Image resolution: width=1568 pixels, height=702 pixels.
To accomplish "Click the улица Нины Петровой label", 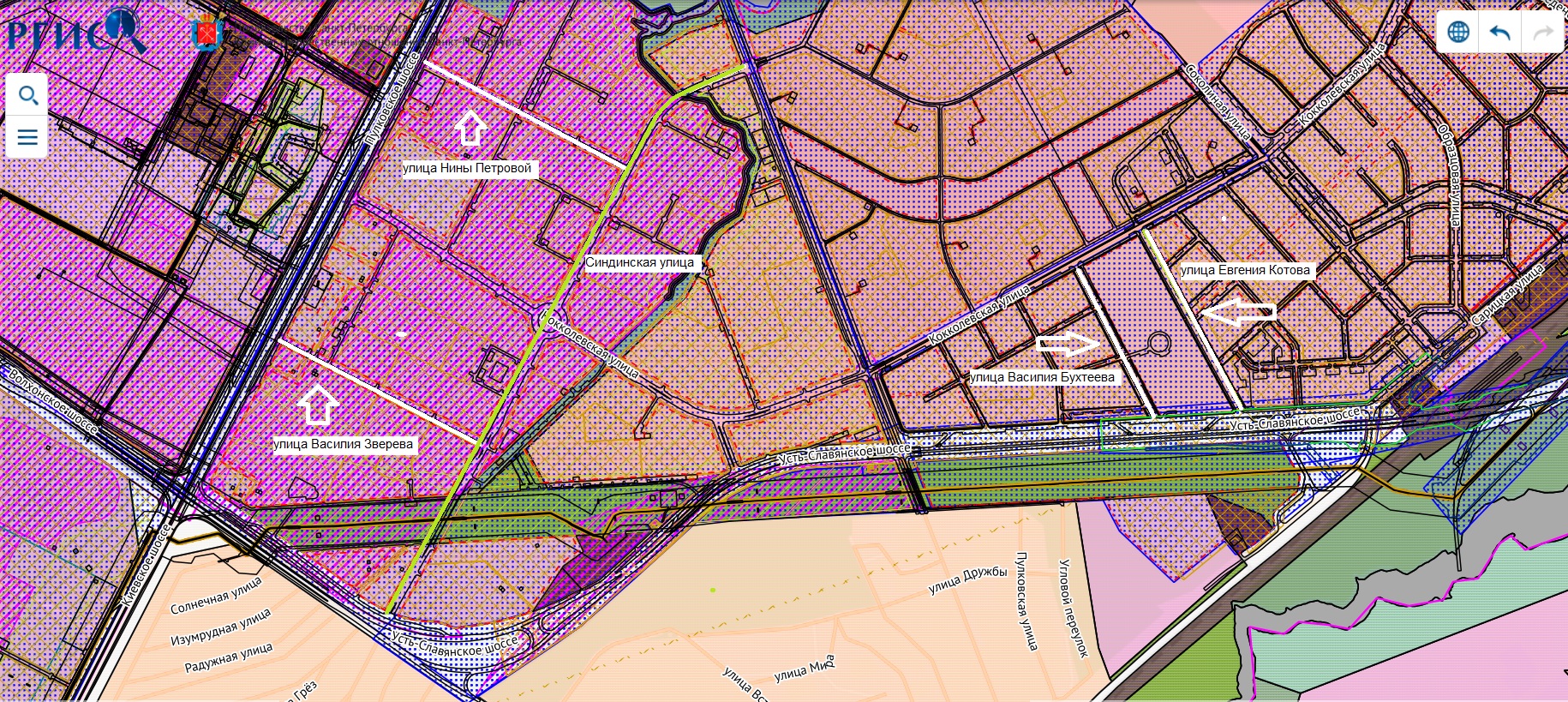I will pyautogui.click(x=468, y=169).
